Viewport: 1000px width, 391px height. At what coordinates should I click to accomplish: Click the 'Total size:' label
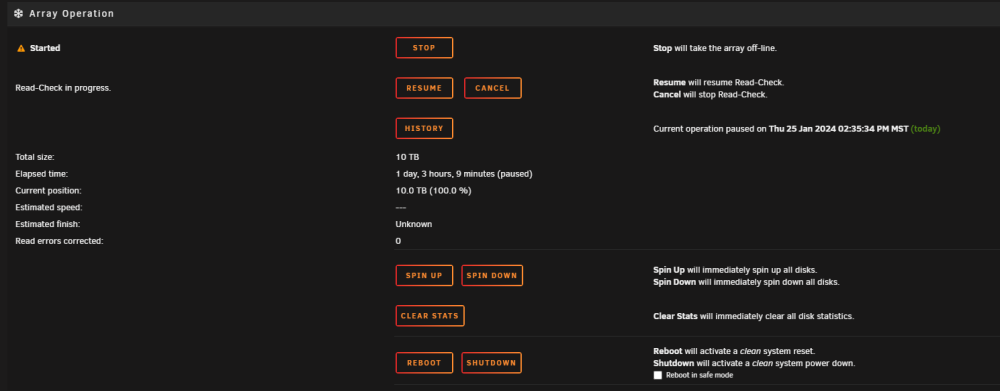click(34, 157)
